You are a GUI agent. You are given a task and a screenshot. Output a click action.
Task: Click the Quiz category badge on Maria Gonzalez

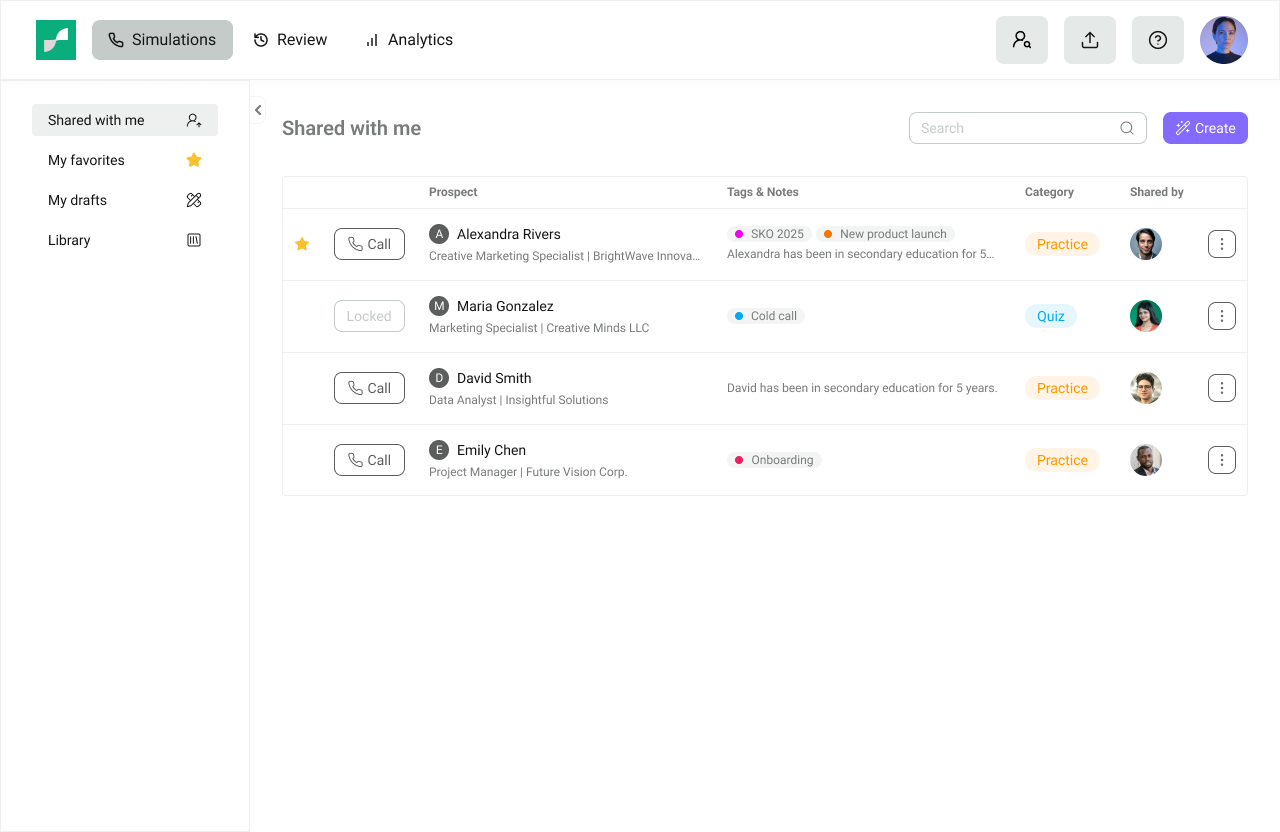click(x=1050, y=316)
